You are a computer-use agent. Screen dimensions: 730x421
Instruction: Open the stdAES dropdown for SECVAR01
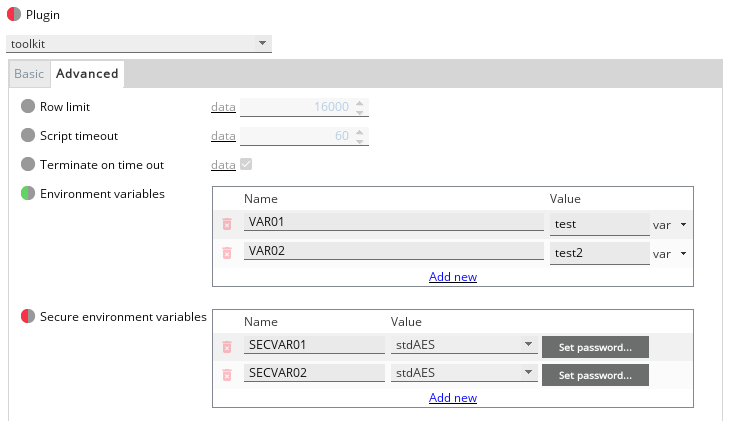pyautogui.click(x=462, y=346)
